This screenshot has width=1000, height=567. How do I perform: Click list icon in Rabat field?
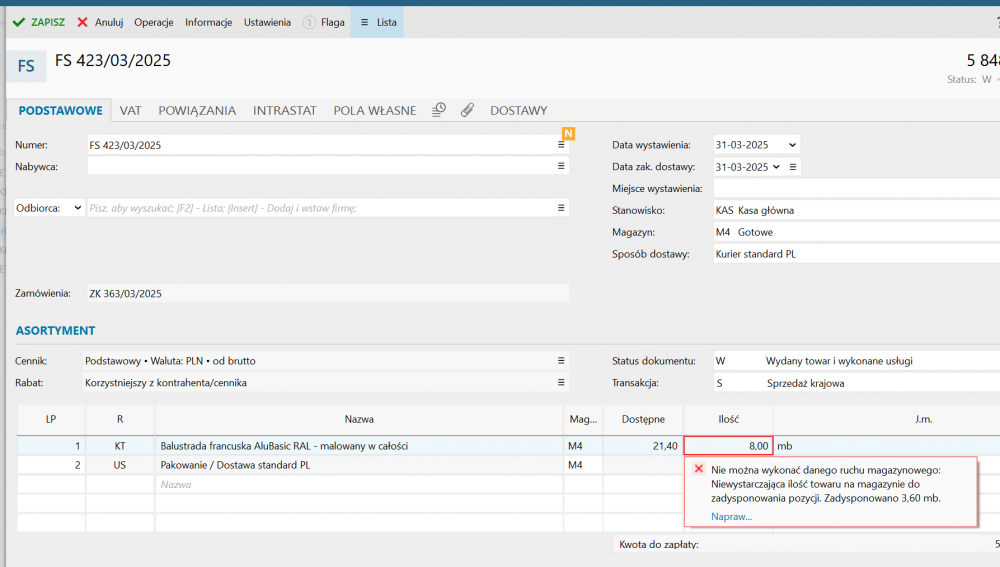coord(561,382)
